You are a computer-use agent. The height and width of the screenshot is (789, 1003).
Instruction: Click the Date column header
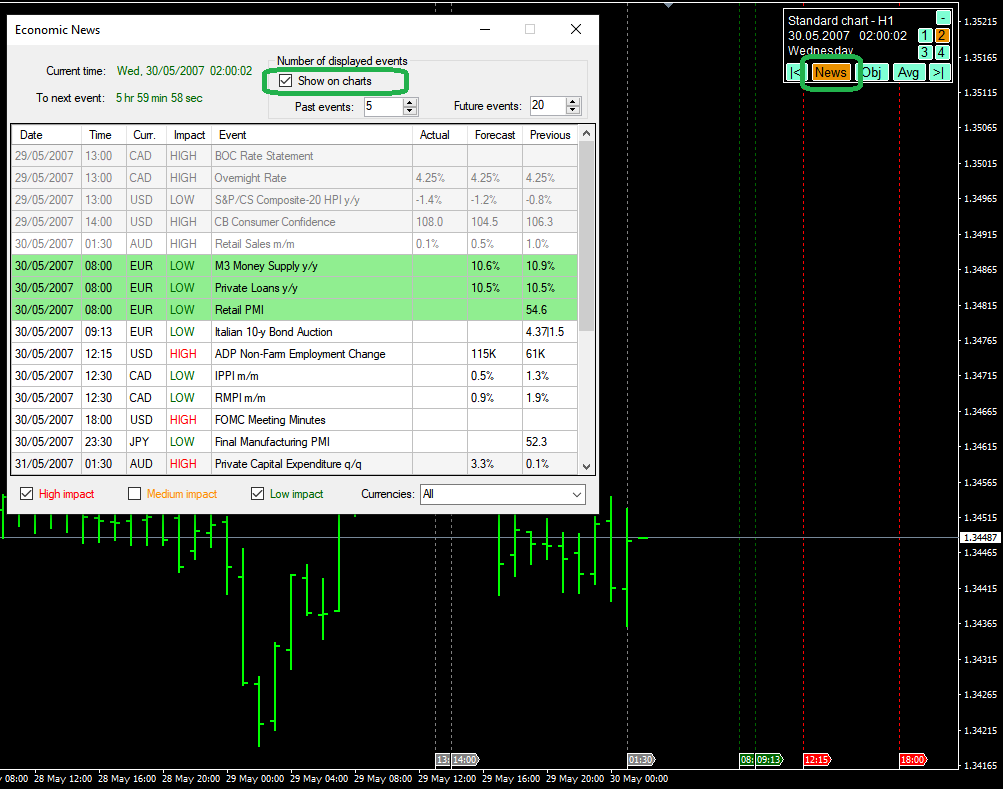coord(46,135)
